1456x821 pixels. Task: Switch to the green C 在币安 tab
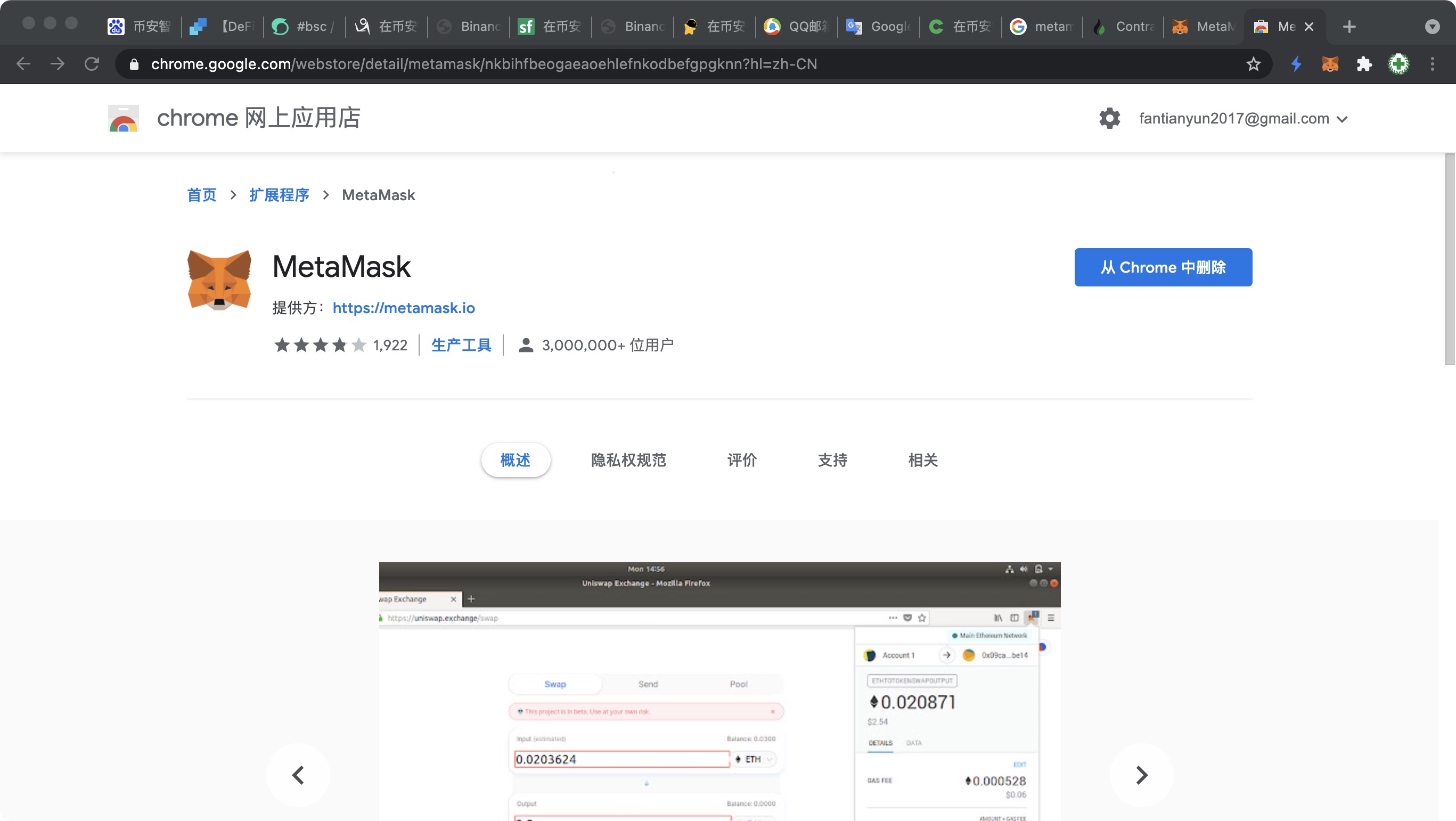pyautogui.click(x=960, y=27)
